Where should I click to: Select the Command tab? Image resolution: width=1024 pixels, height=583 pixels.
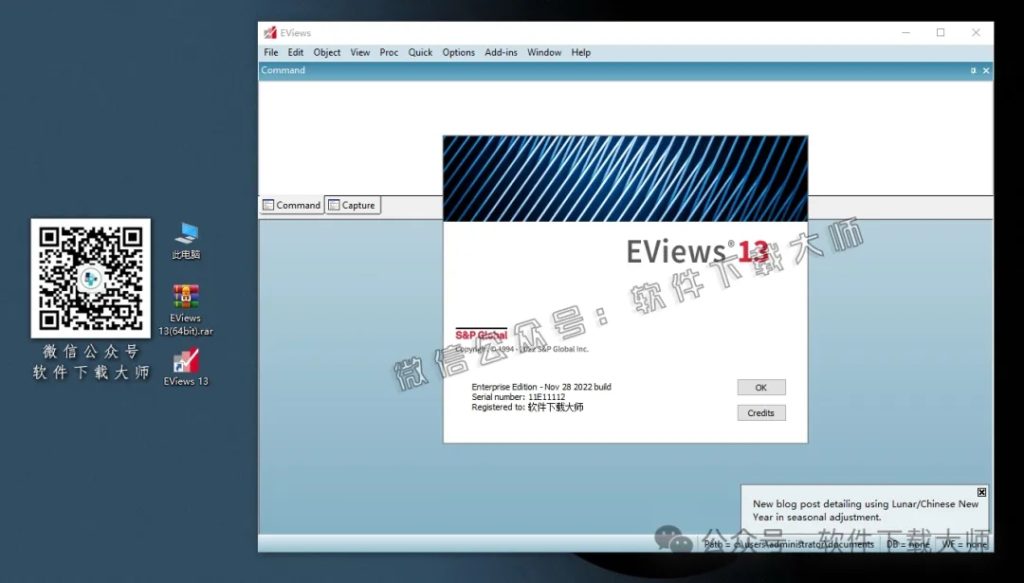coord(292,204)
